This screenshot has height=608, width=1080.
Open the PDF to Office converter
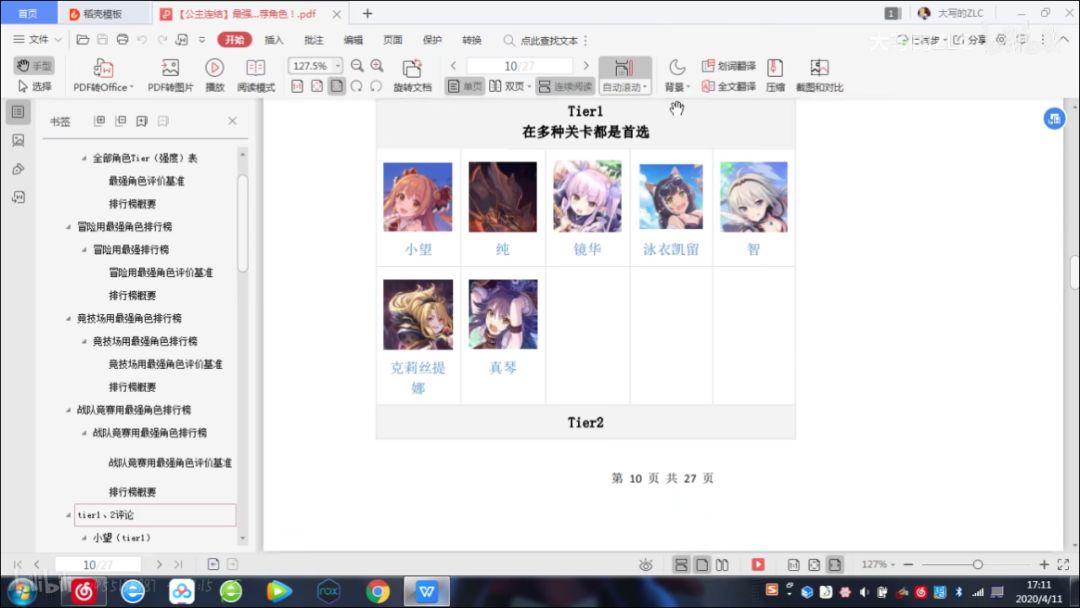coord(103,75)
